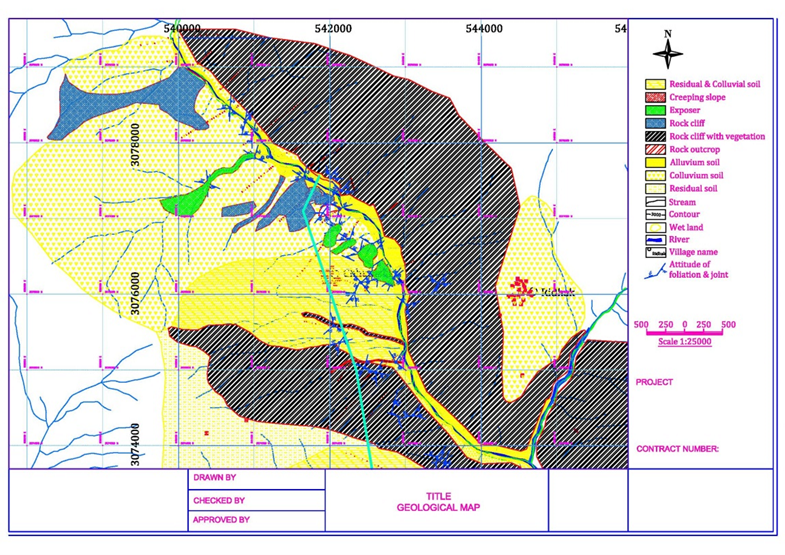Click the Village name legend symbol

click(x=655, y=253)
